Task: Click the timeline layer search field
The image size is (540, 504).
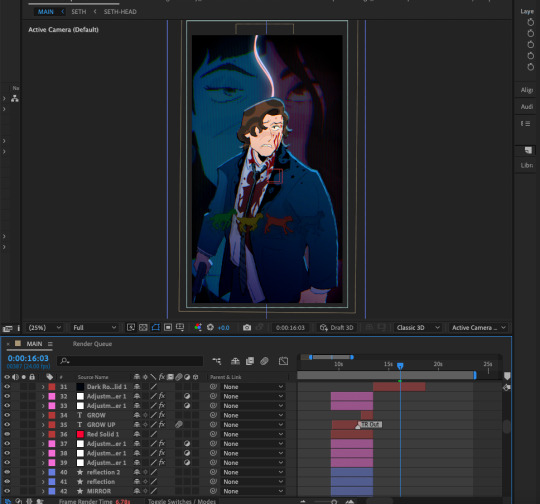Action: point(130,361)
